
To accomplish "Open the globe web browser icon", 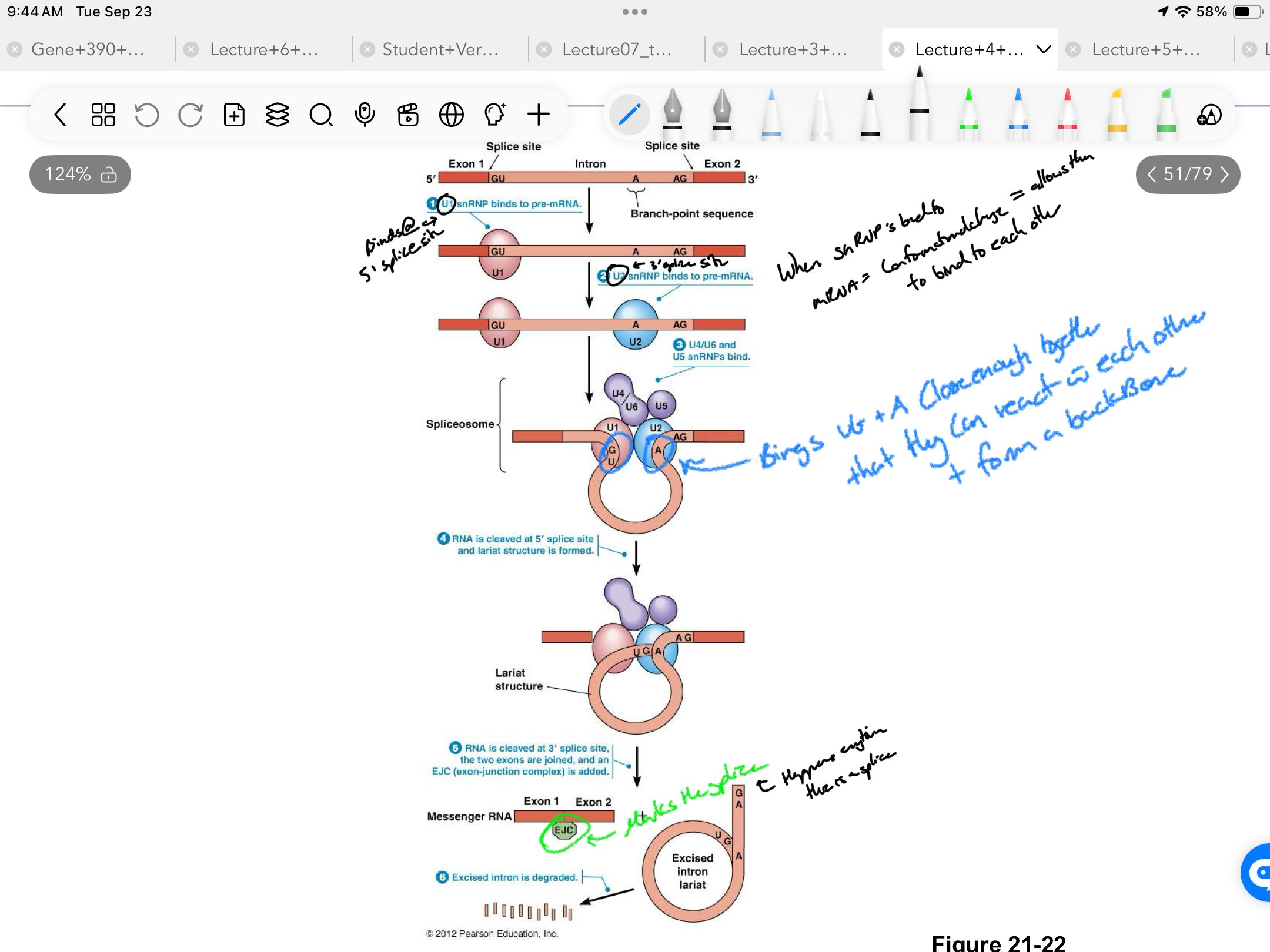I will point(452,115).
